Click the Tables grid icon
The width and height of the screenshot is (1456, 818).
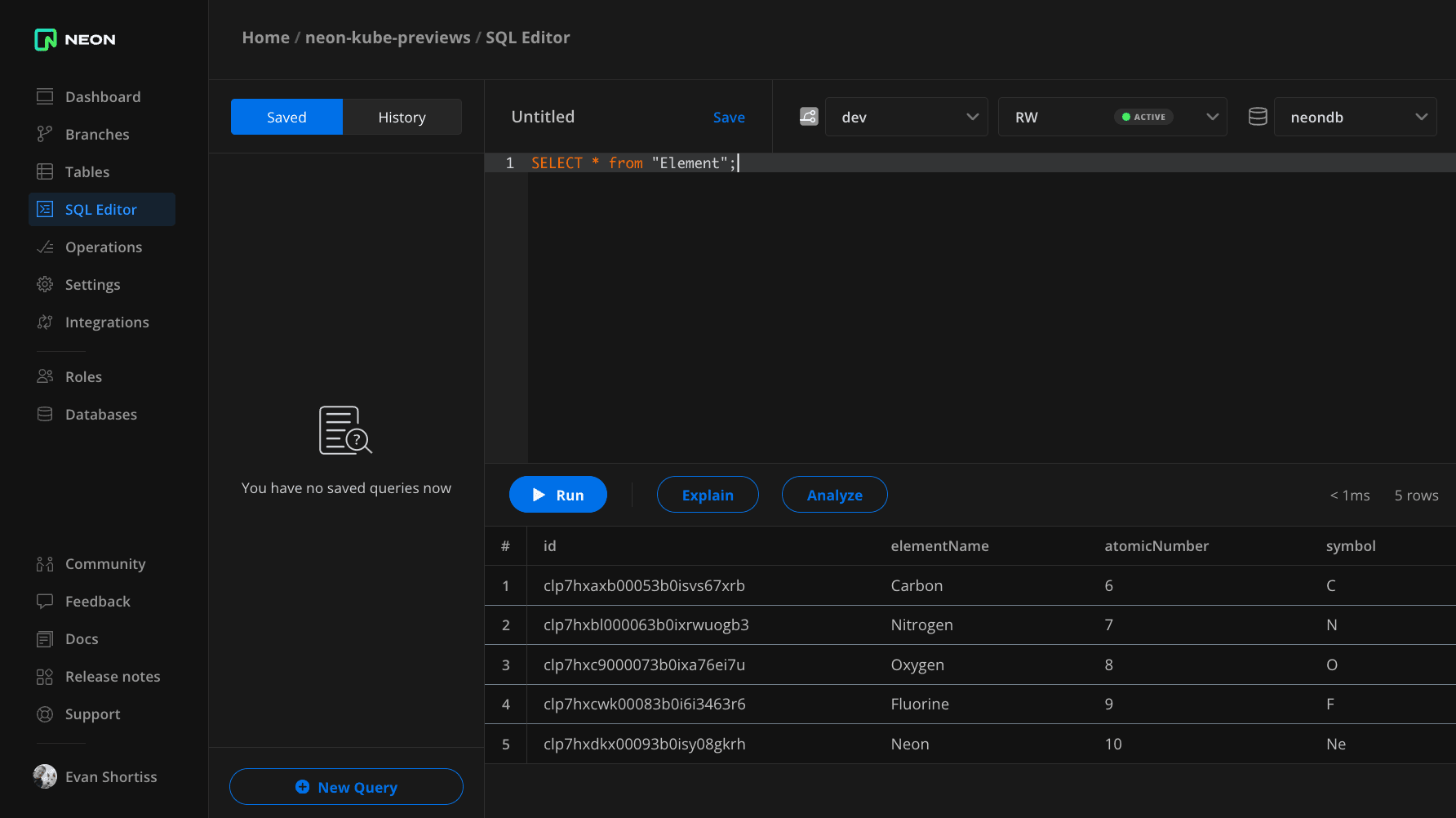pos(45,171)
